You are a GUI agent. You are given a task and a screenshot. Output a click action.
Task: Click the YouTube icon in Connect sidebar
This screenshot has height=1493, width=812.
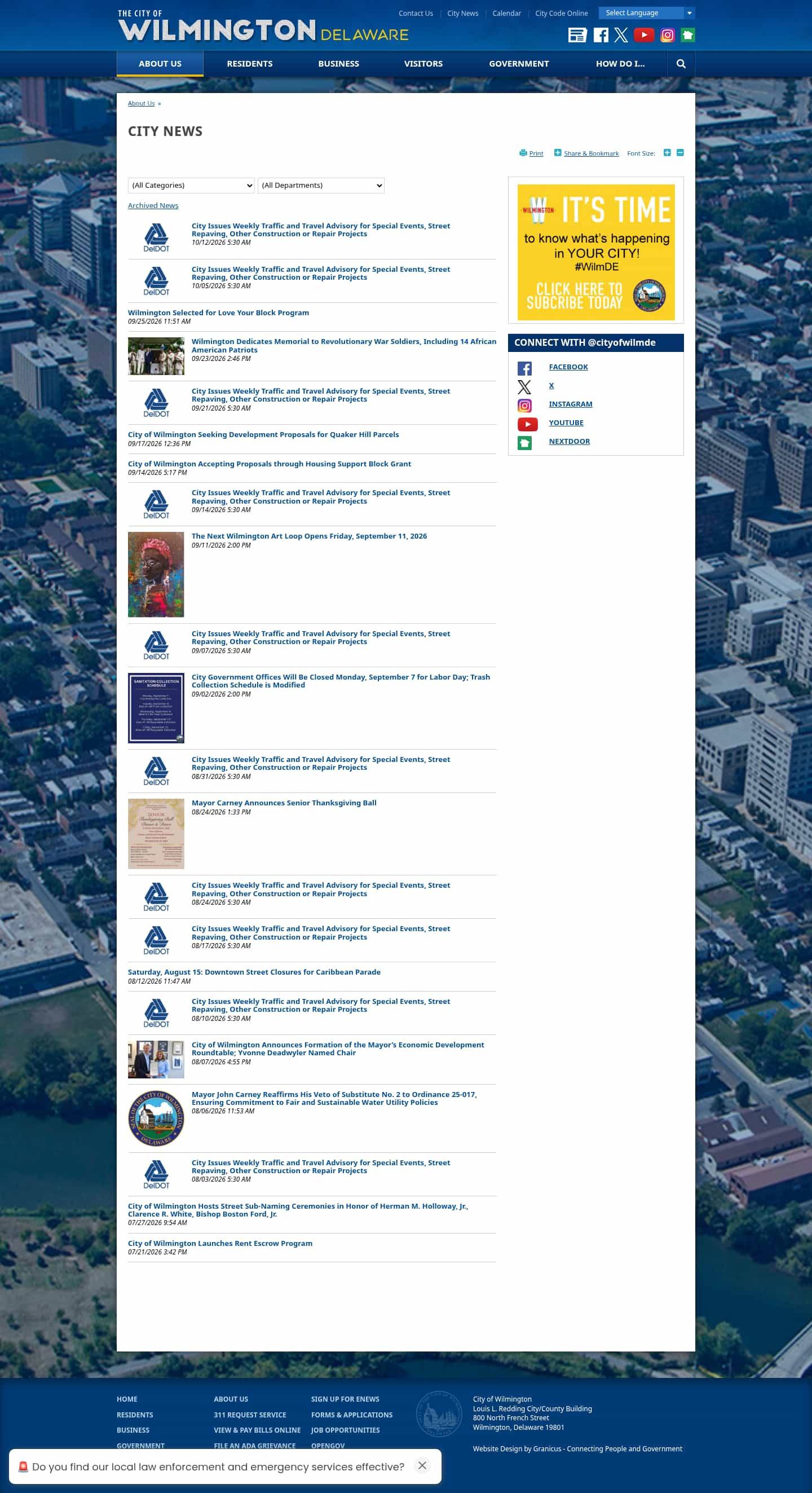click(x=527, y=424)
